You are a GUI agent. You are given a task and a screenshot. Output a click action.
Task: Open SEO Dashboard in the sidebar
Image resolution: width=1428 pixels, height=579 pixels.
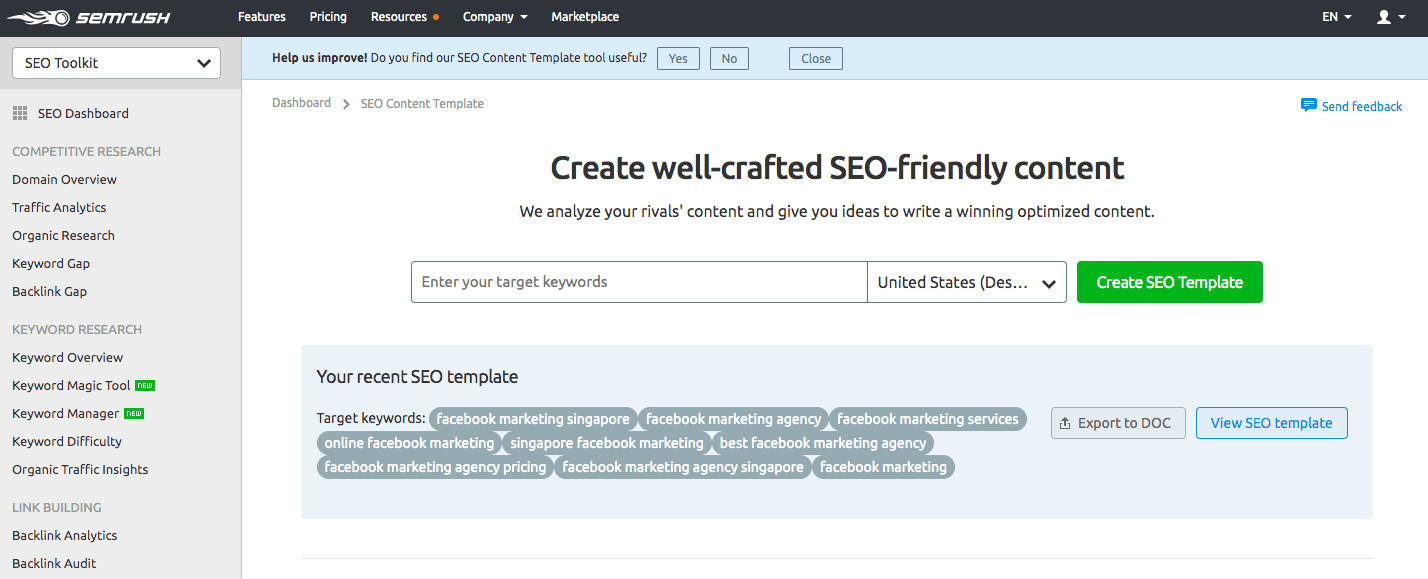[x=83, y=114]
